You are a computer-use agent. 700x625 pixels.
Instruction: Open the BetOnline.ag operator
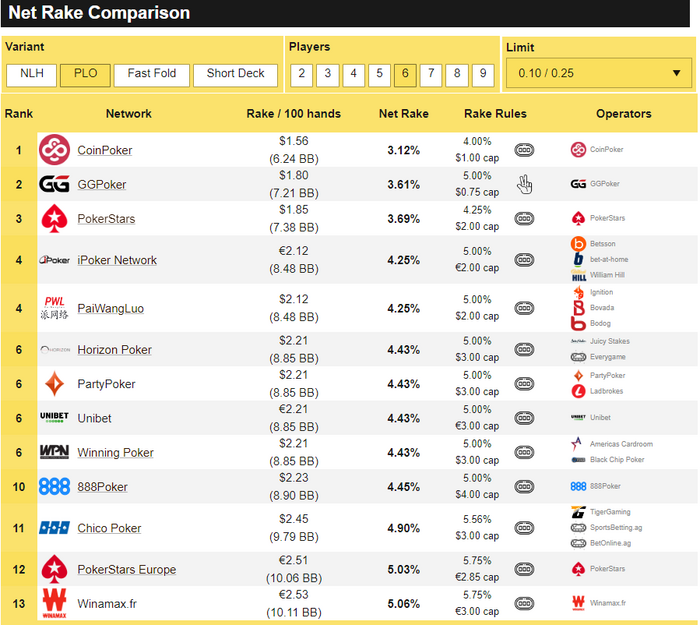point(601,543)
